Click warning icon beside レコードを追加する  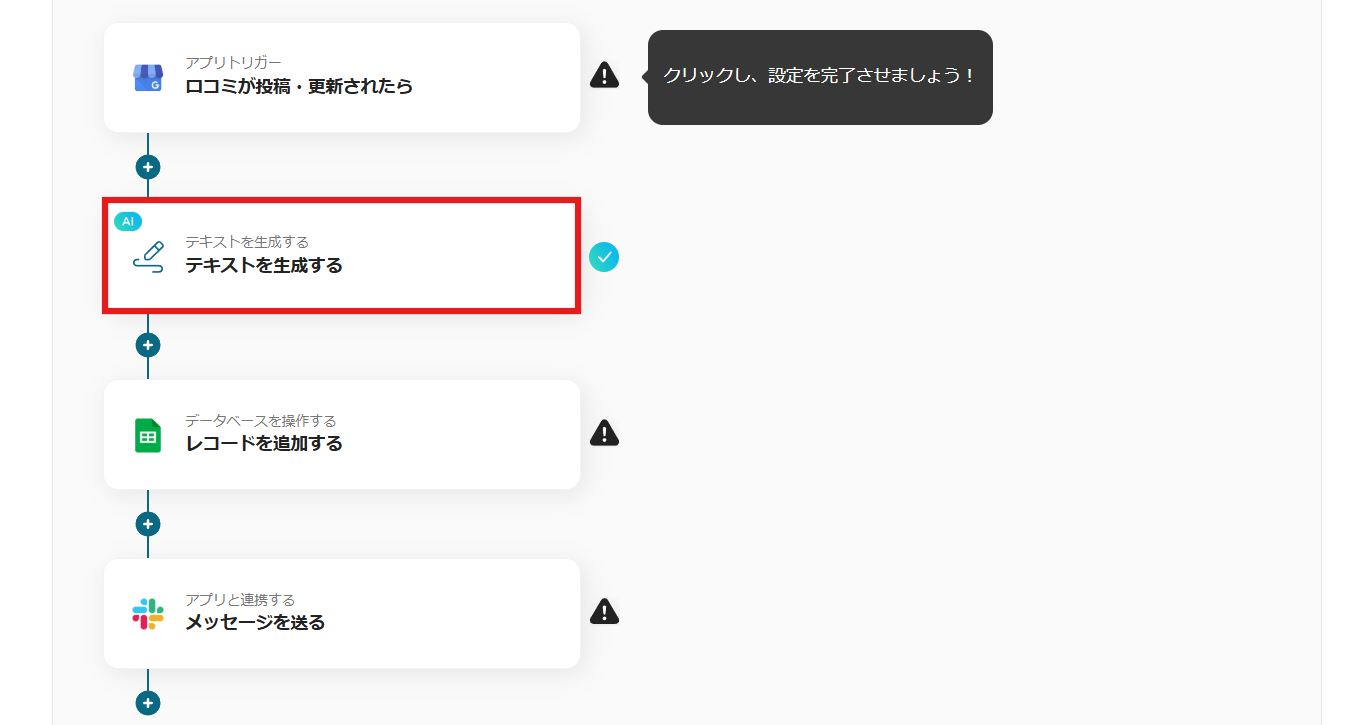pyautogui.click(x=604, y=433)
